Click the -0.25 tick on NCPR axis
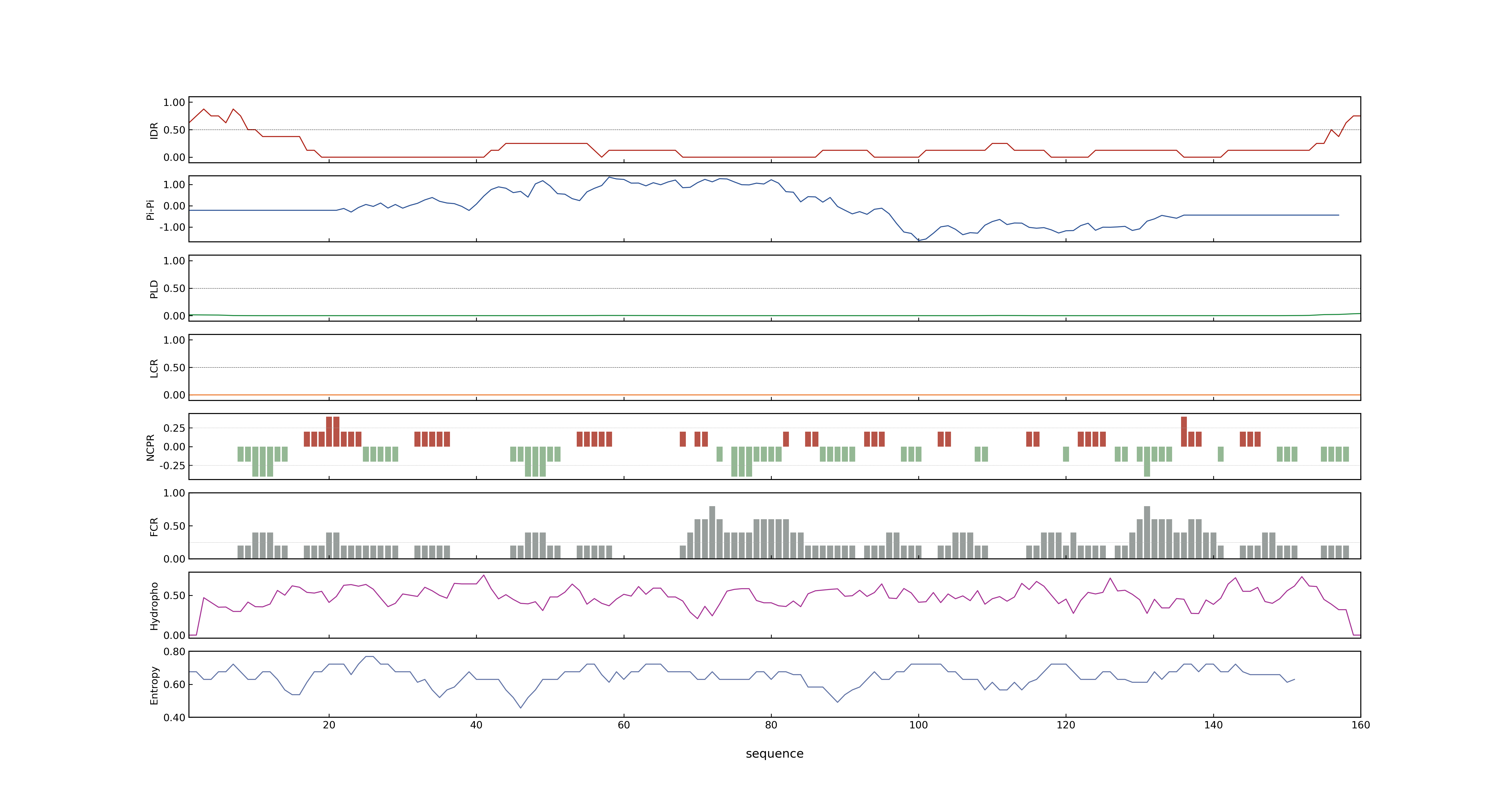Screen dimensions: 1512x806 tap(172, 466)
